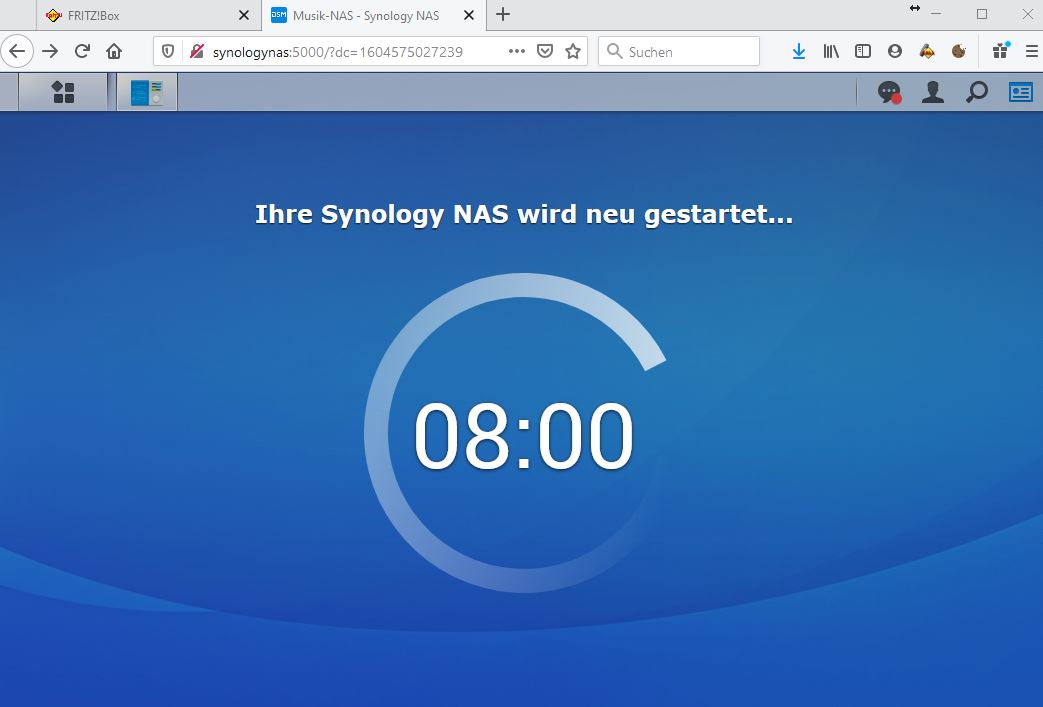Open a new browser tab

[x=503, y=14]
